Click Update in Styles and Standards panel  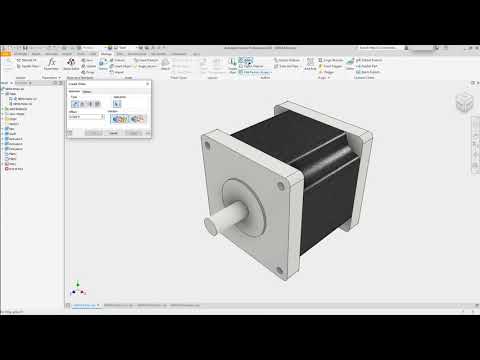point(88,66)
